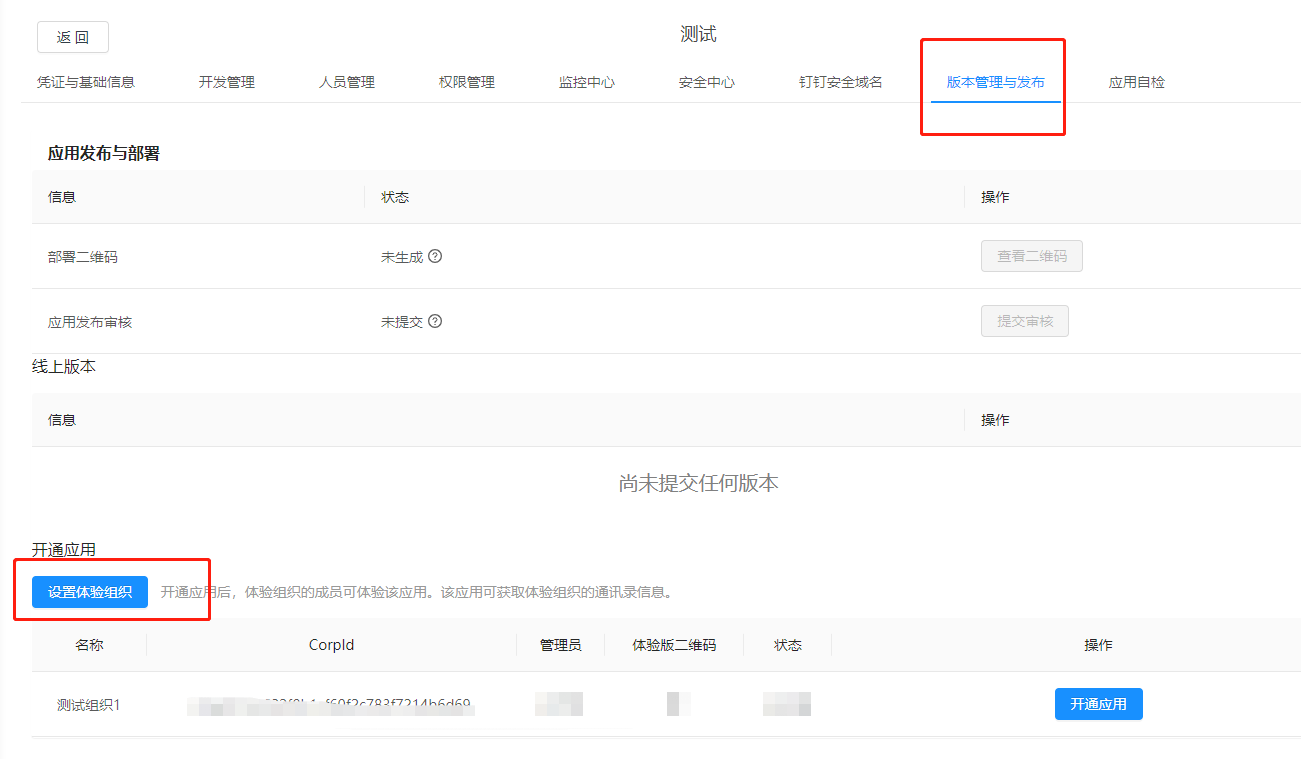Click help icon next to 未提交
The height and width of the screenshot is (759, 1301).
435,322
